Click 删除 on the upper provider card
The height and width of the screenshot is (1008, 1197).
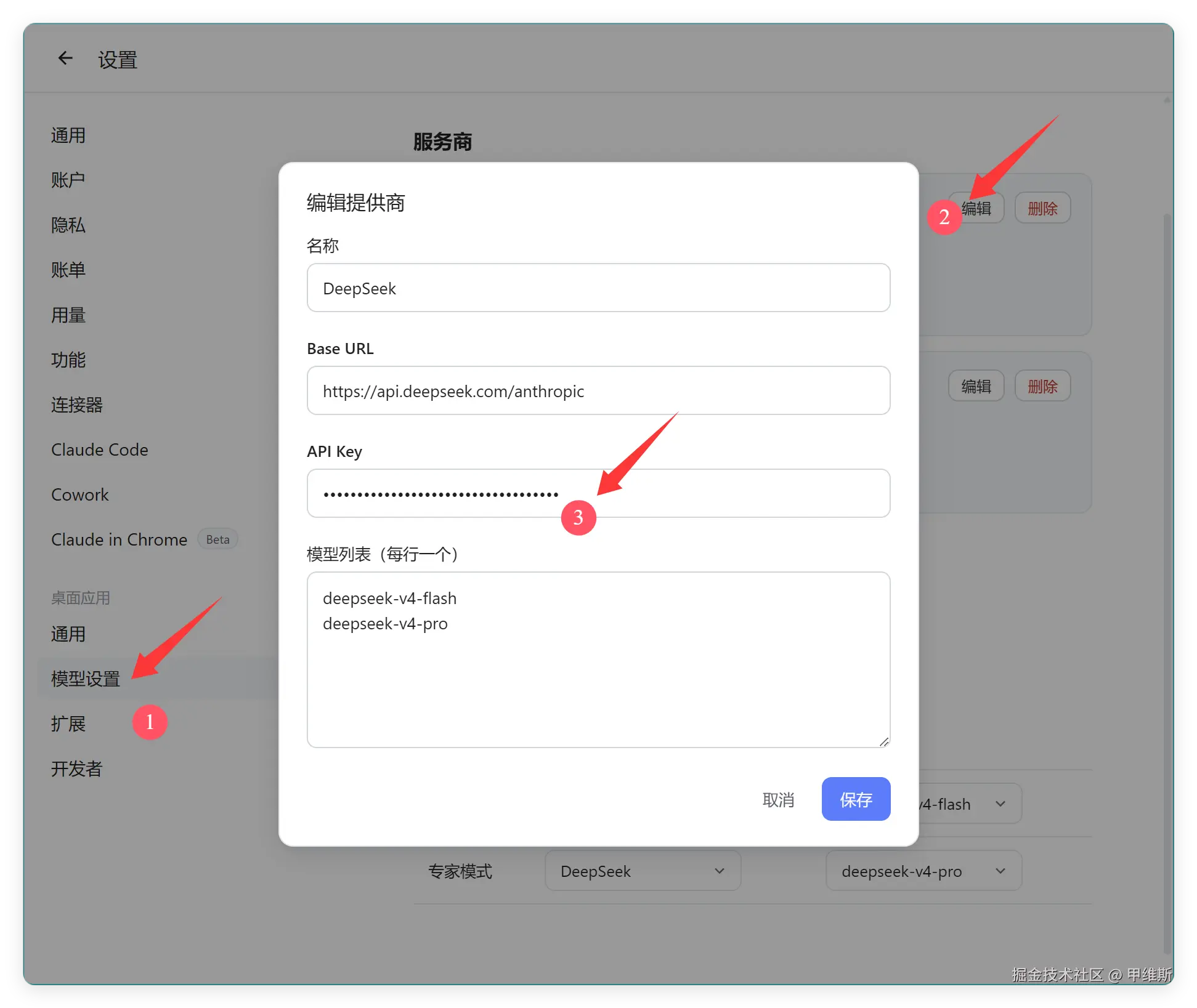(1042, 208)
